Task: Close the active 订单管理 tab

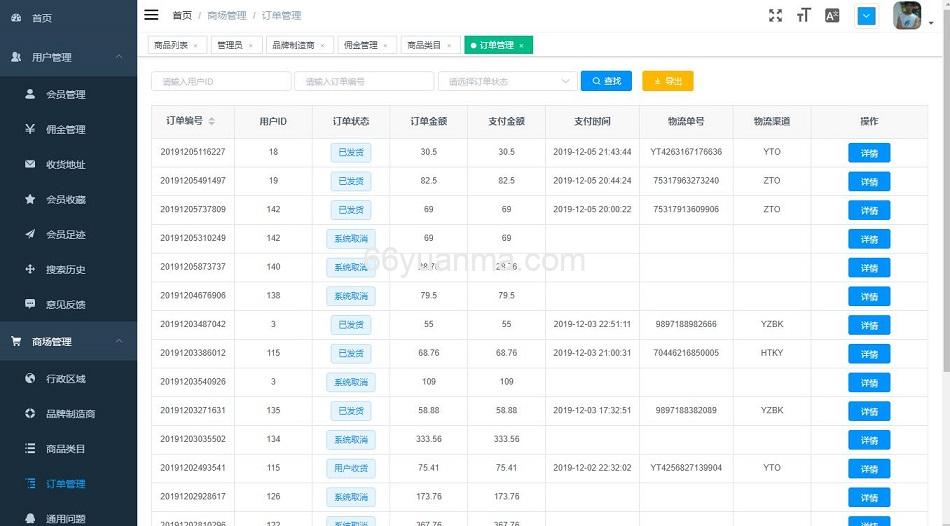Action: (x=521, y=45)
